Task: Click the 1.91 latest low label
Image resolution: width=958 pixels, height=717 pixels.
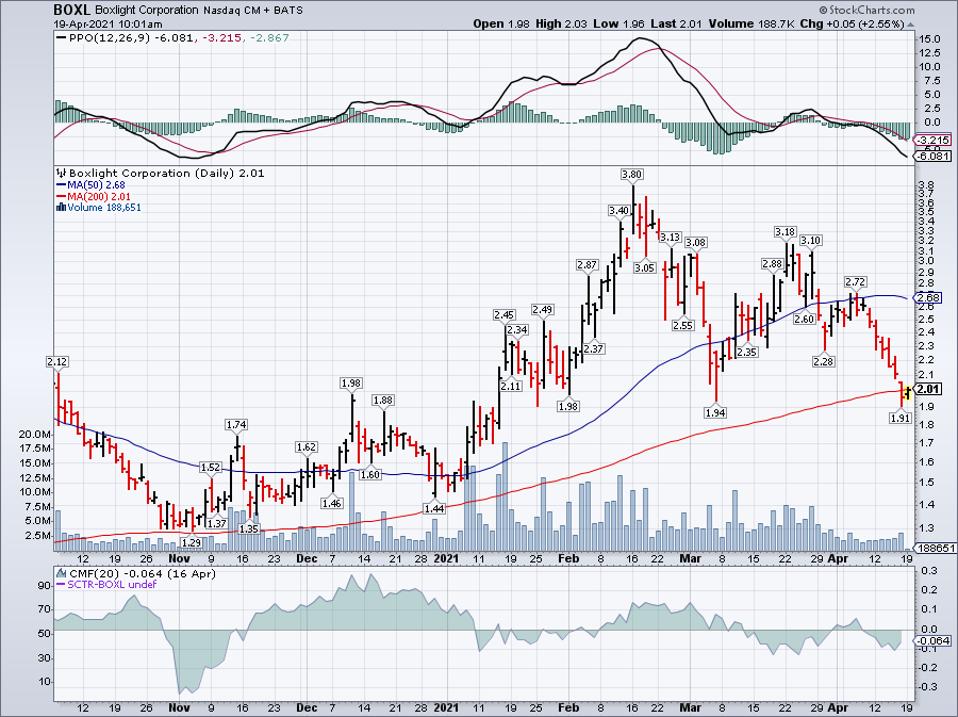Action: coord(901,418)
